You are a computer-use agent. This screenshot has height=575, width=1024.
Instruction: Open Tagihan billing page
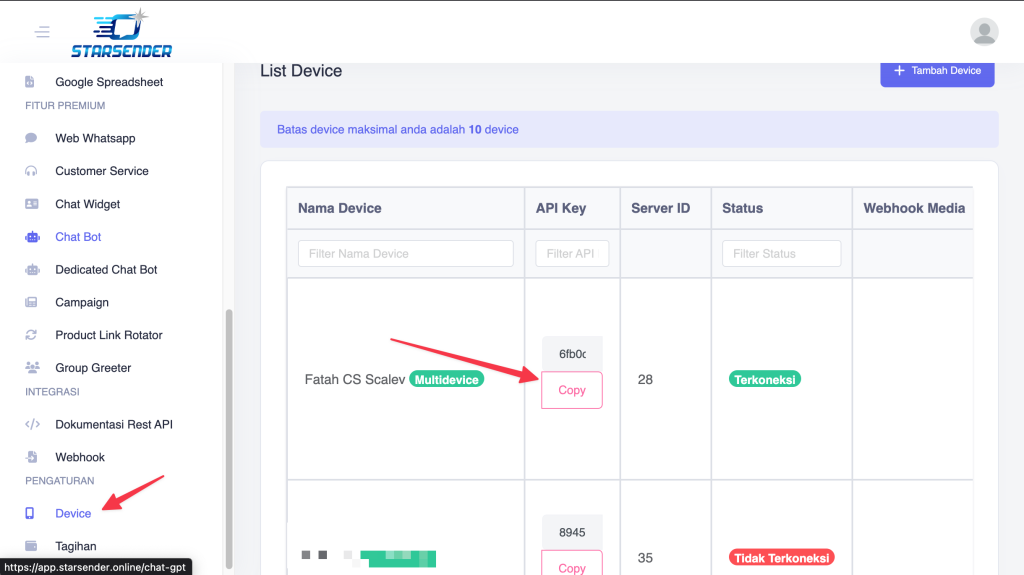[x=76, y=546]
